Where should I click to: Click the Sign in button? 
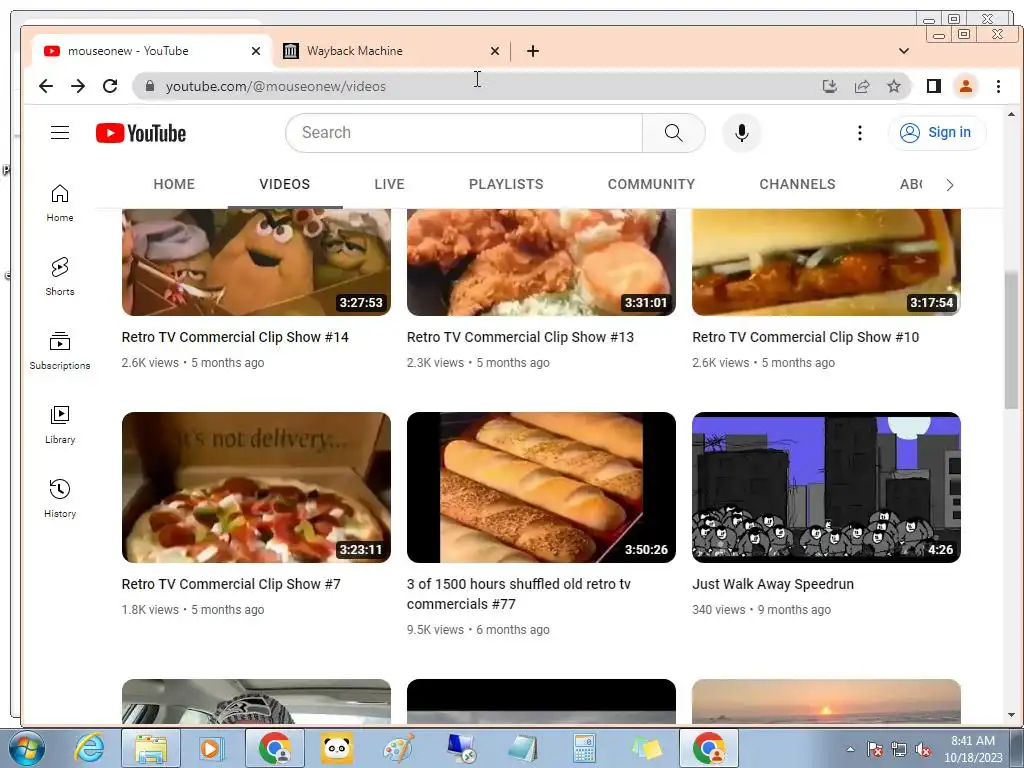pyautogui.click(x=936, y=133)
